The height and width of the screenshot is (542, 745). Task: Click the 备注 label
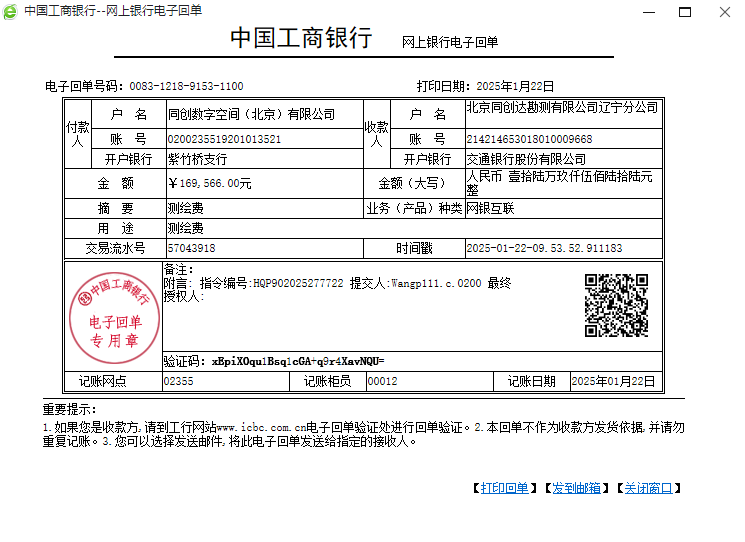(x=178, y=269)
